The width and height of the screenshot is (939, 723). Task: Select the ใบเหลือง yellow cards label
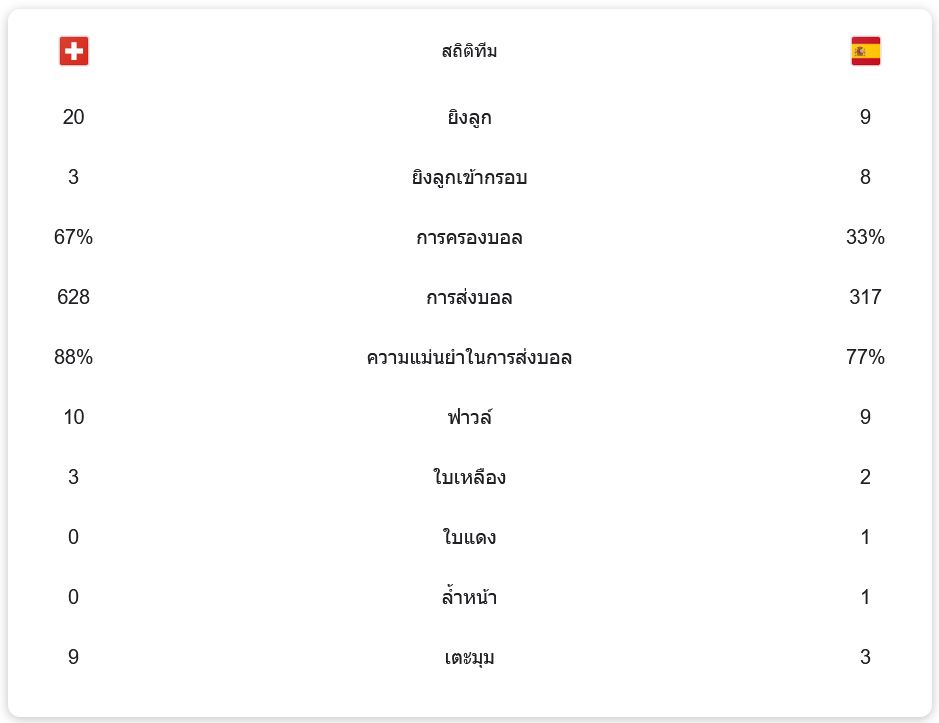[469, 478]
